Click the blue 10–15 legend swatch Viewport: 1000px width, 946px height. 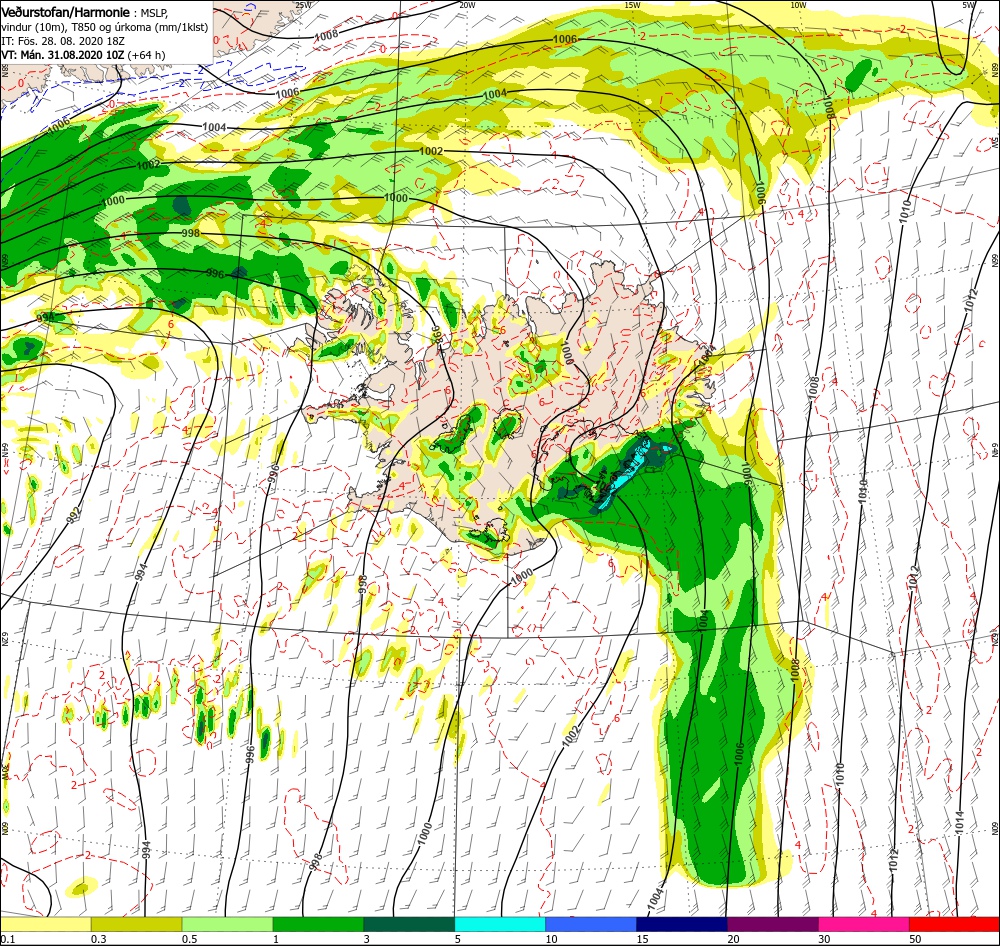point(591,924)
